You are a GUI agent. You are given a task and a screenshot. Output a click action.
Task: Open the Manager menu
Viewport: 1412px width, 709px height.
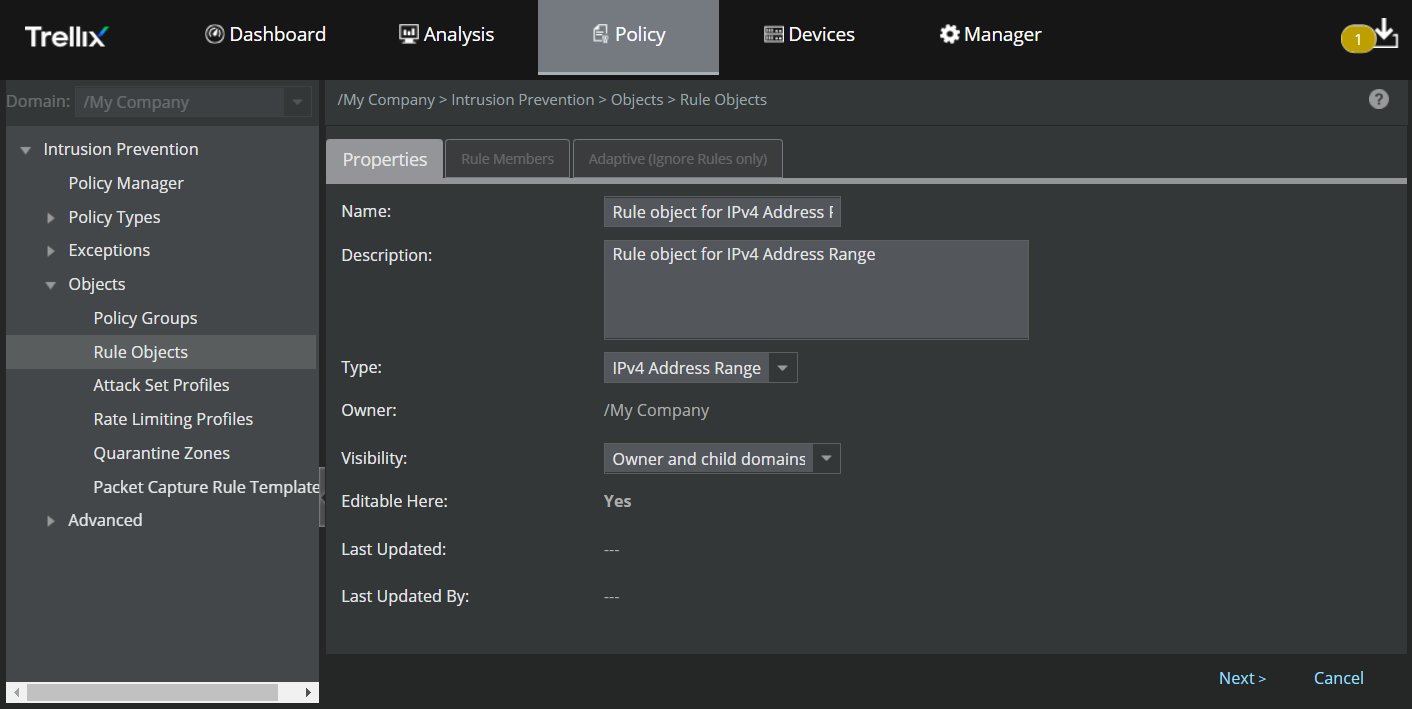[x=990, y=35]
